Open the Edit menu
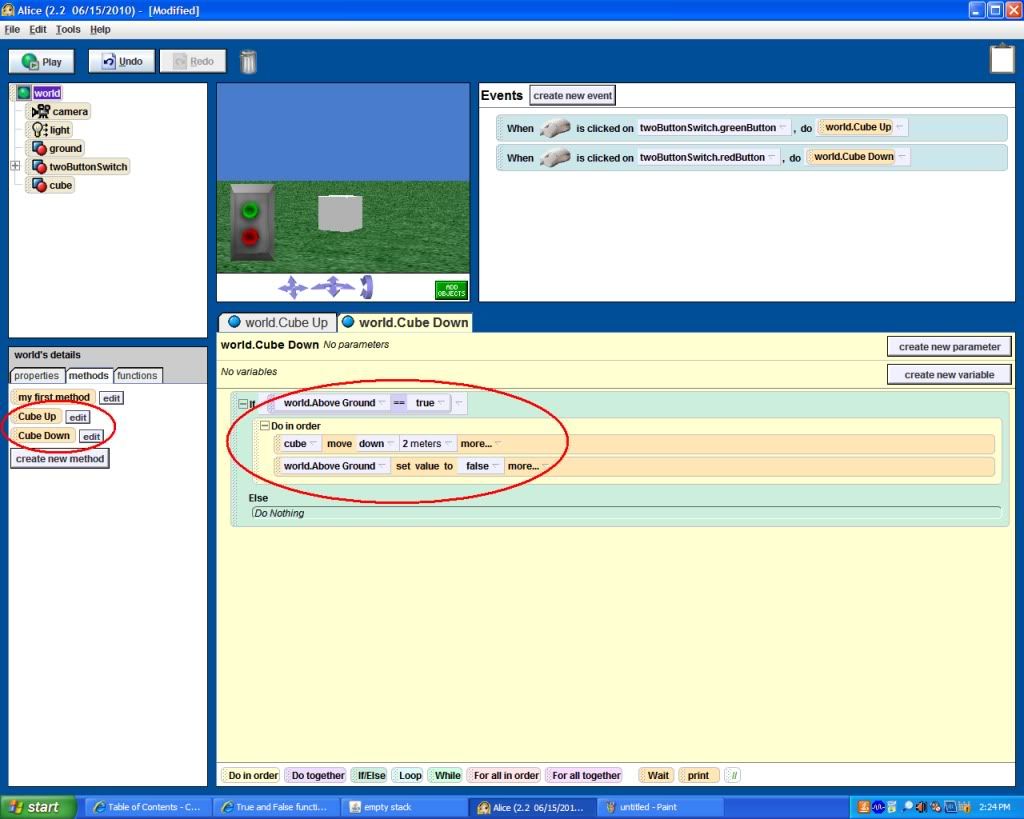1024x819 pixels. [38, 29]
